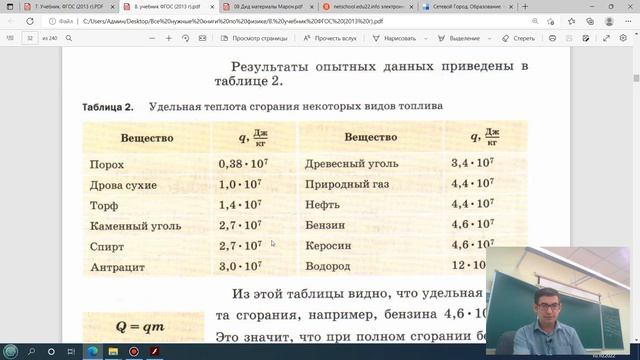Print the PDF document
The image size is (640, 360).
click(x=552, y=38)
